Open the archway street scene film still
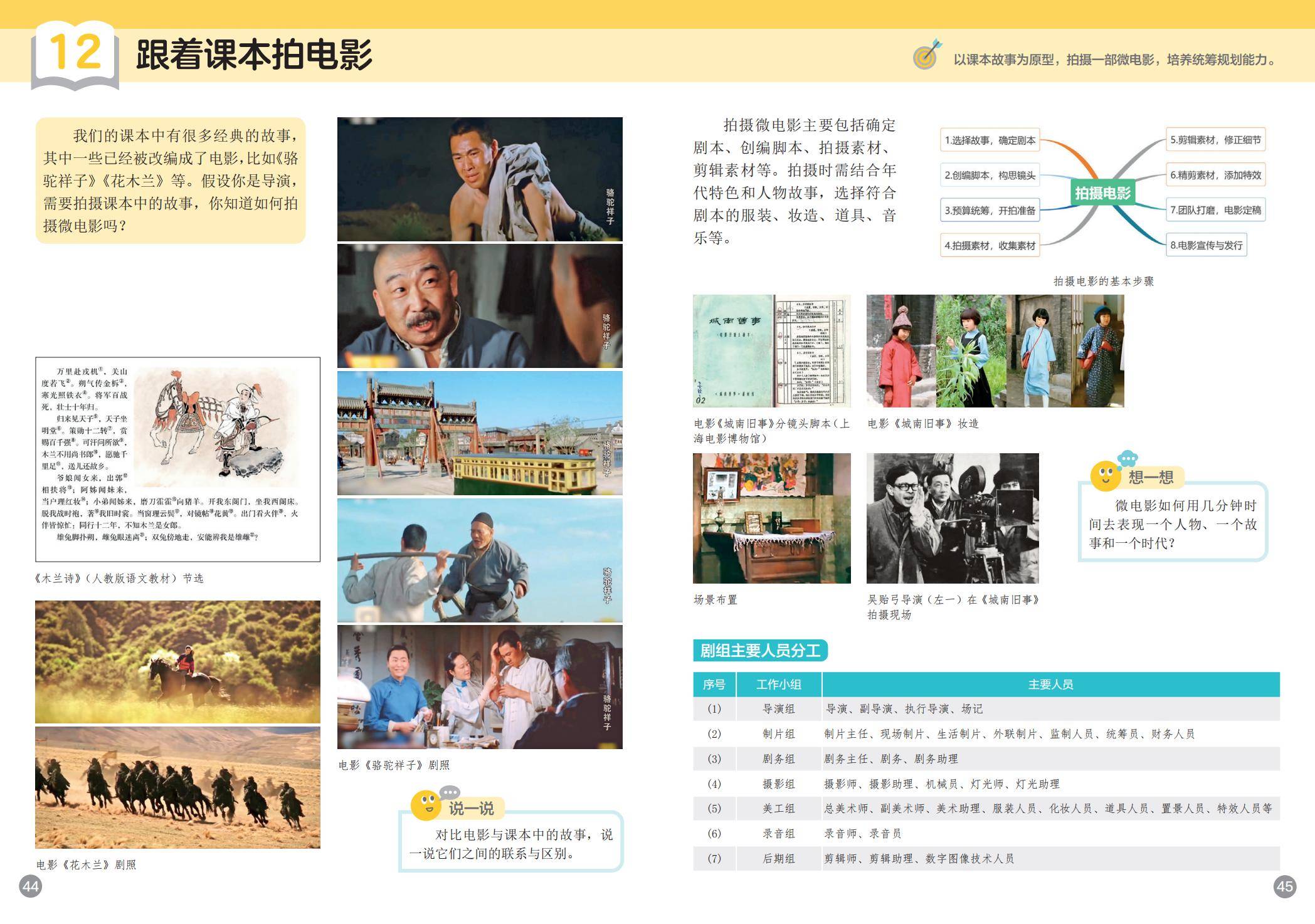 coord(480,433)
